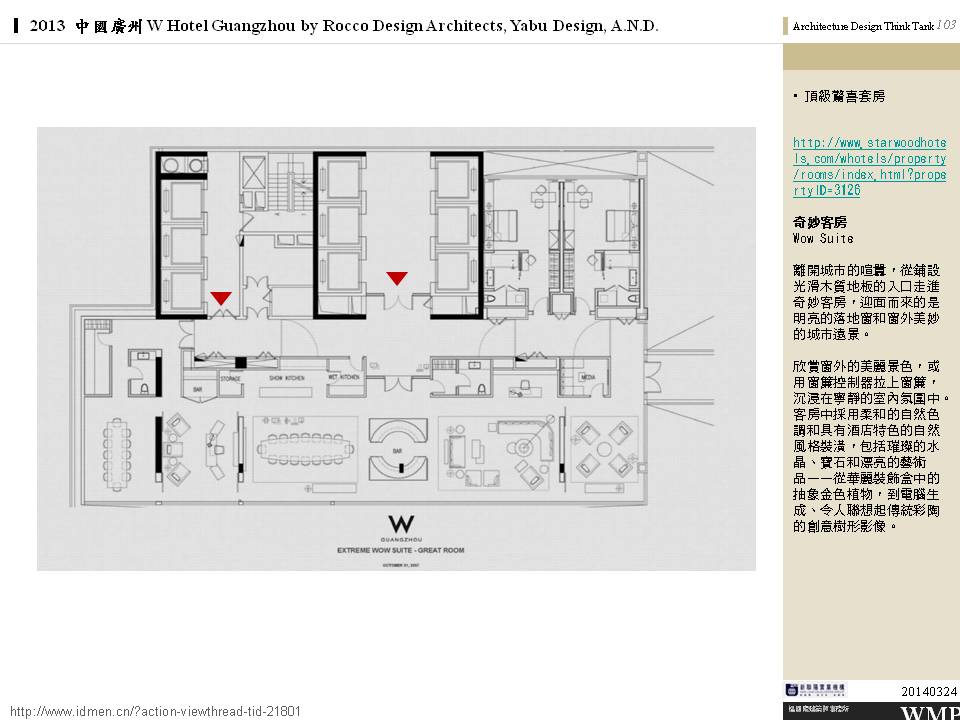Image resolution: width=960 pixels, height=720 pixels.
Task: Click the Extreme Wow Suite - Great Room caption
Action: point(400,551)
